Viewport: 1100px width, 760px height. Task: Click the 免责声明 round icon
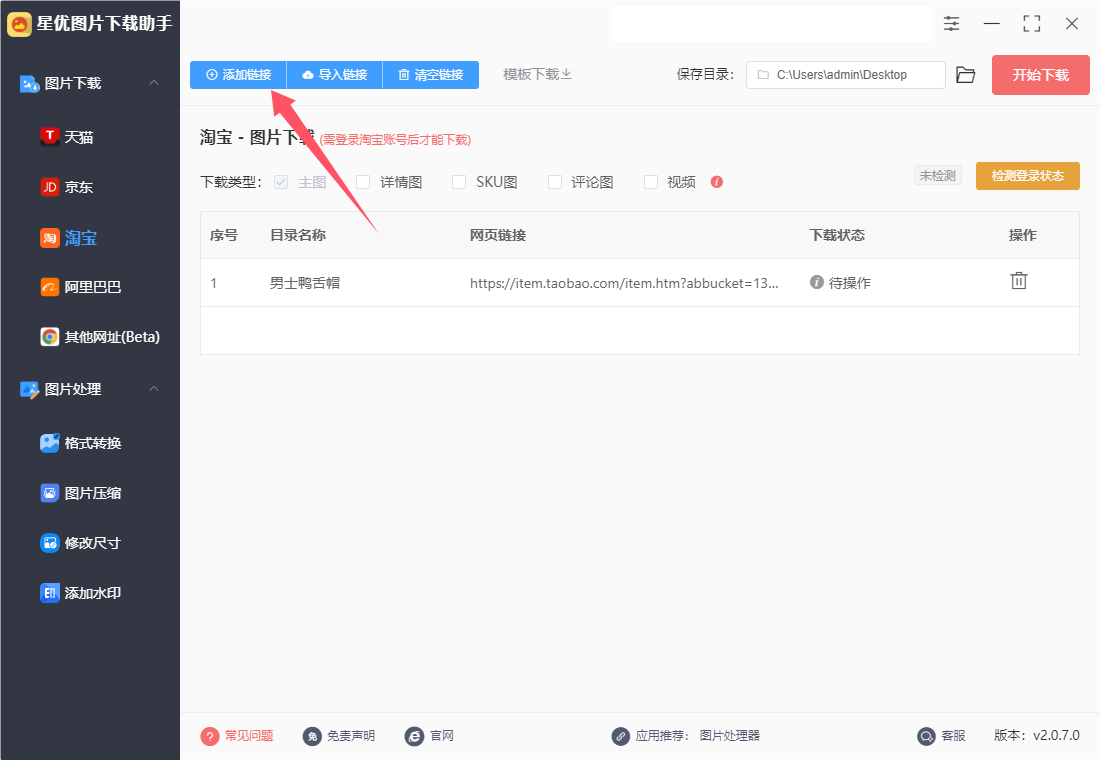(312, 736)
